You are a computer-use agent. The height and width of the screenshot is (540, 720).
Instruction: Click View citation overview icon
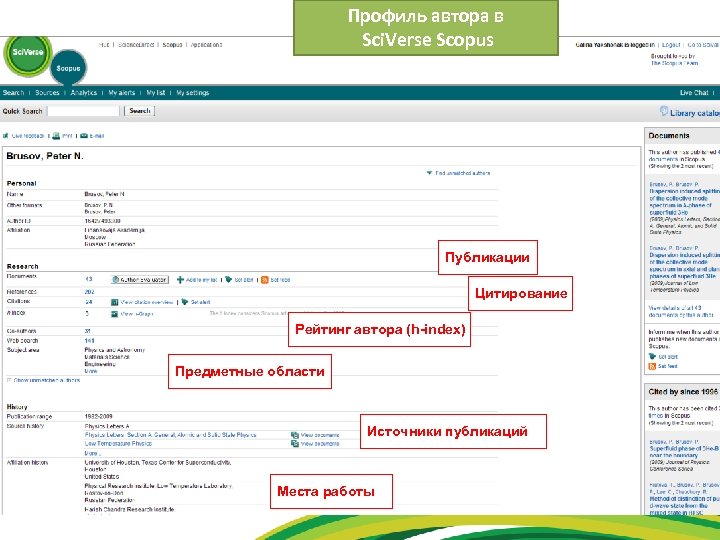click(115, 302)
